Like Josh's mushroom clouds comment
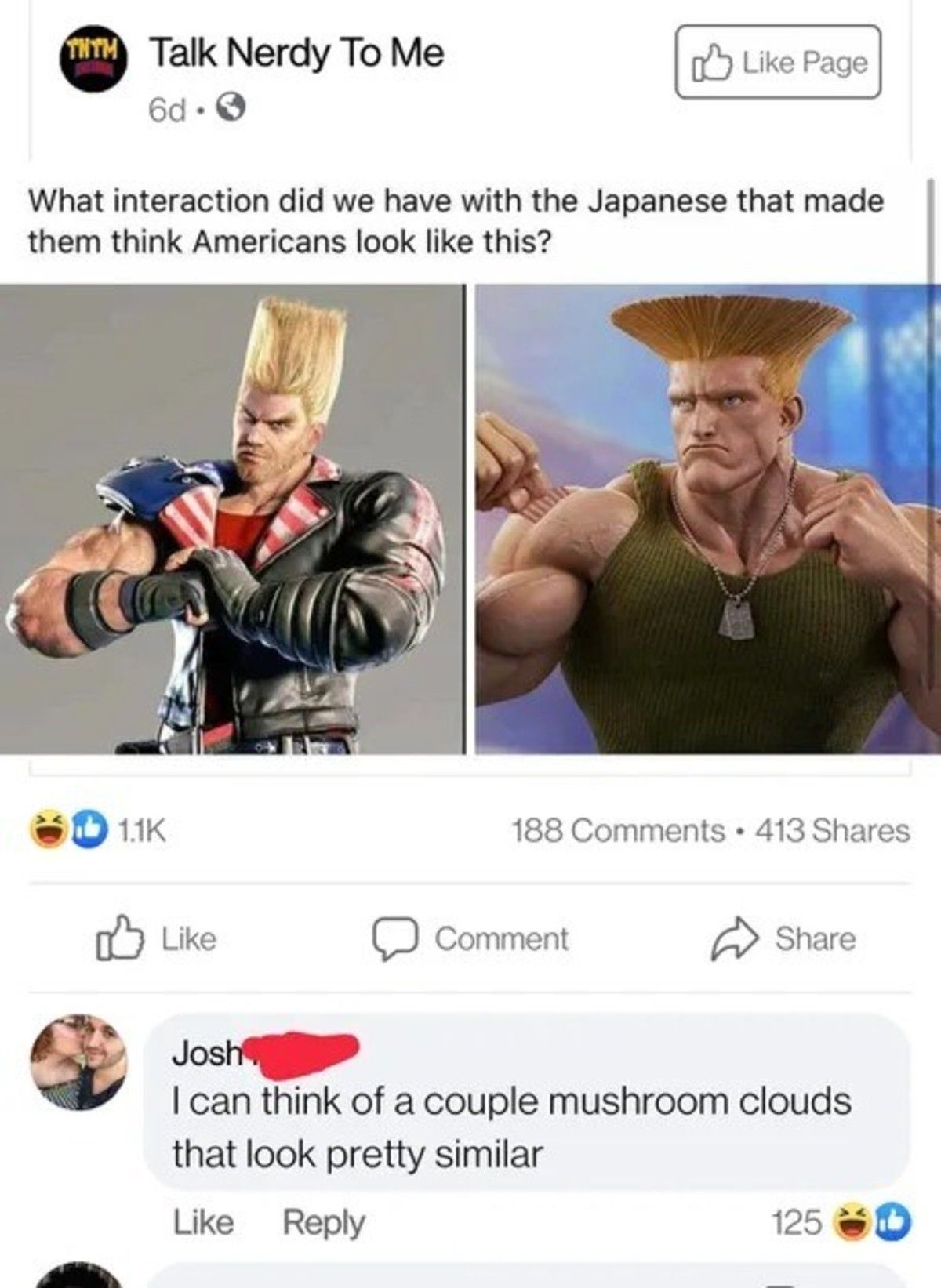 pyautogui.click(x=203, y=1222)
